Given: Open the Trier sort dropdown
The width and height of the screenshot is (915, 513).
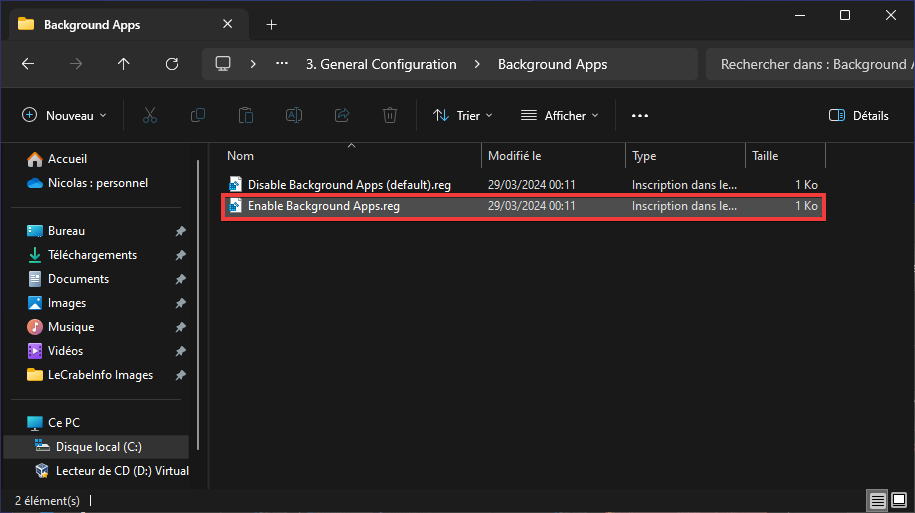Looking at the screenshot, I should (x=463, y=116).
